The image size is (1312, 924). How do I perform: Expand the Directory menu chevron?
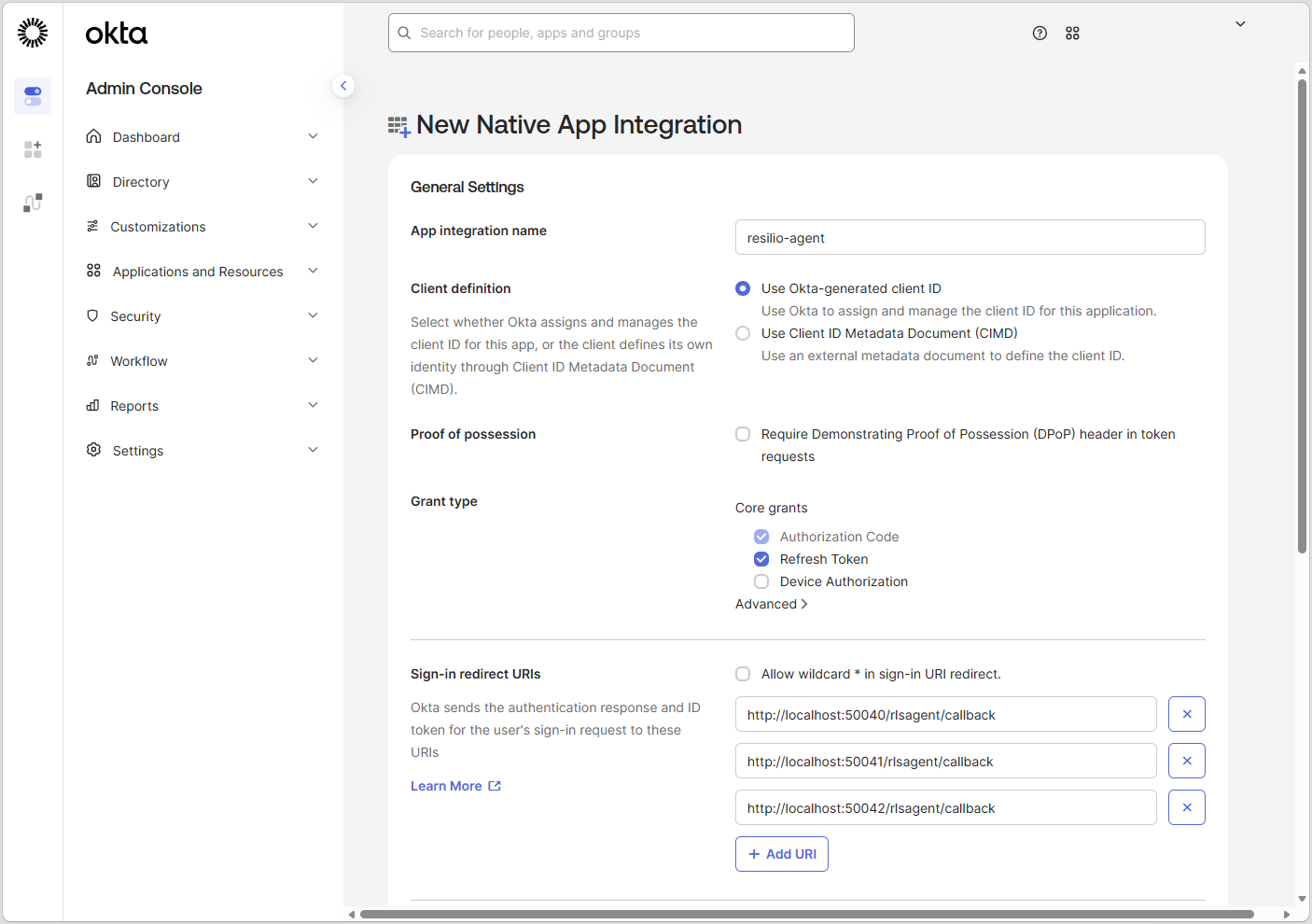(x=314, y=181)
